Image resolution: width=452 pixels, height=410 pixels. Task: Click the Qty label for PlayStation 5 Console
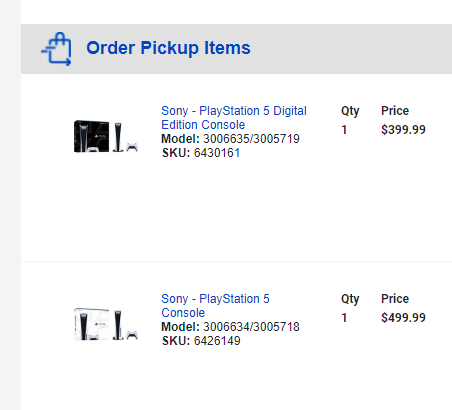pos(350,299)
